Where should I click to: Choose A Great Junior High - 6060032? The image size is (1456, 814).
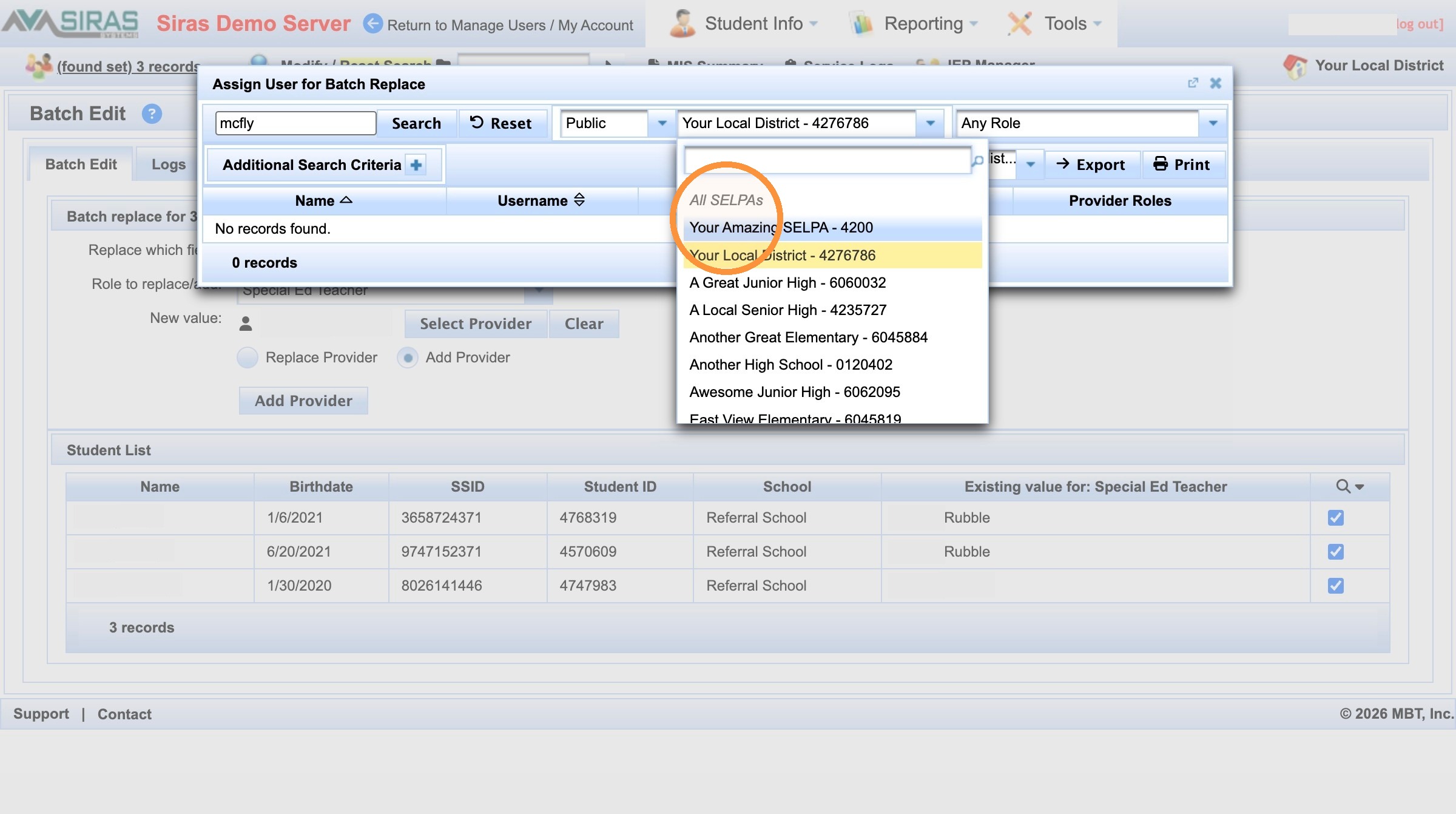point(832,283)
